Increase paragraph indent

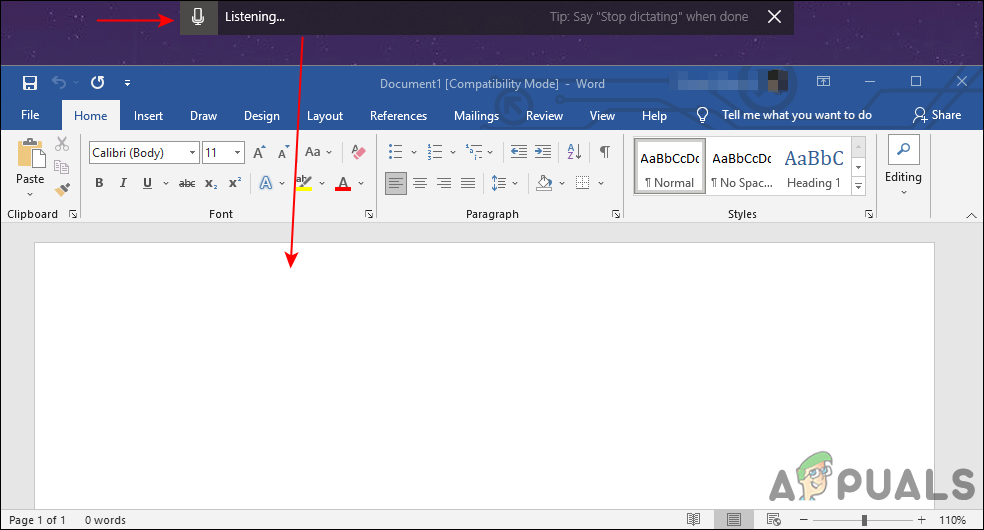[x=543, y=152]
